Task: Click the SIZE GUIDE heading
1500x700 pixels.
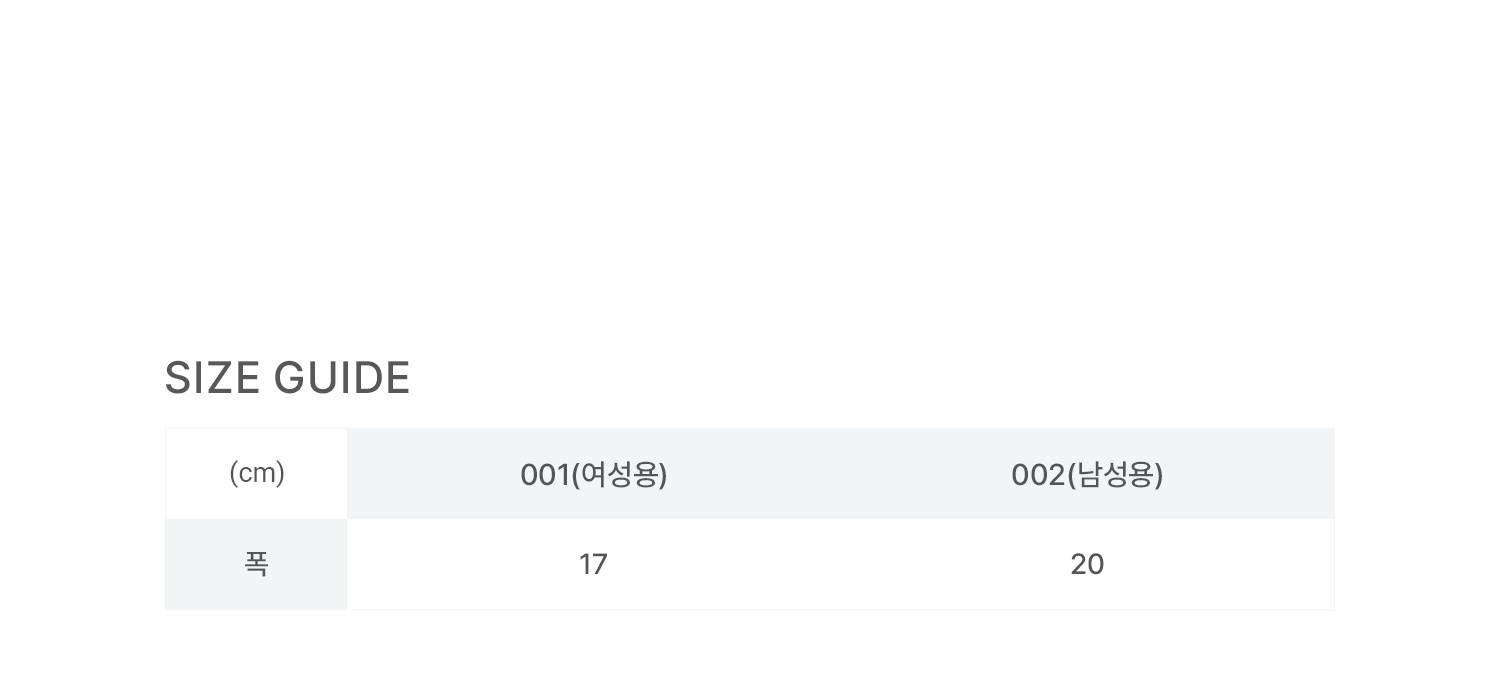Action: (287, 378)
